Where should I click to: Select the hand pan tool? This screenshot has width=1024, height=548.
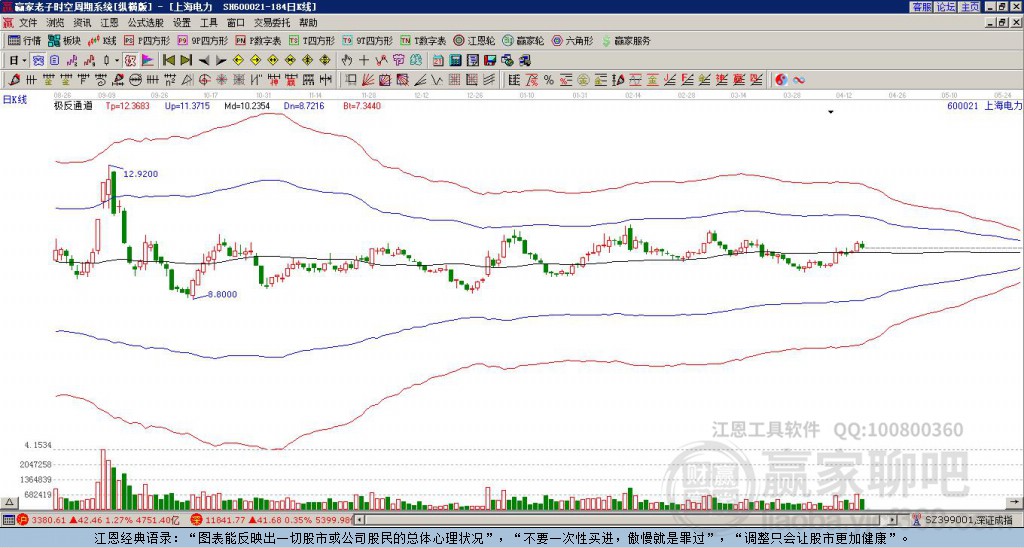point(347,61)
